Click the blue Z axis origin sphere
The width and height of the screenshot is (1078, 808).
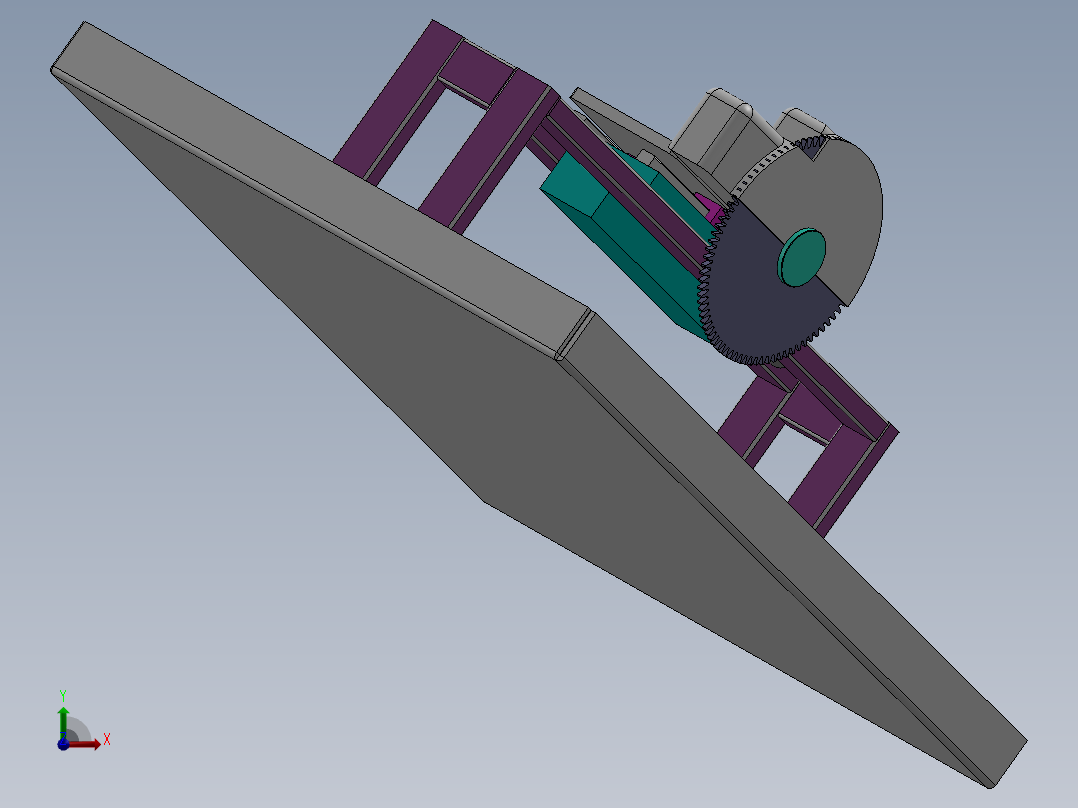pyautogui.click(x=64, y=742)
